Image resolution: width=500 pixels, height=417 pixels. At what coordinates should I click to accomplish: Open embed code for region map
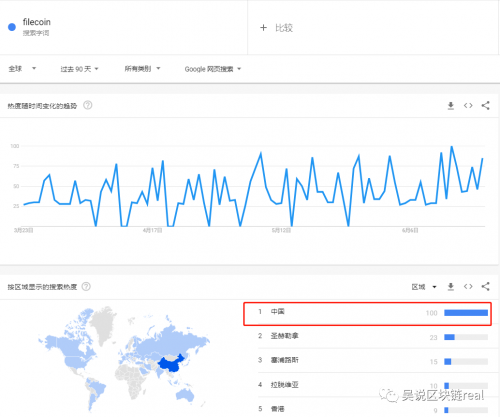pos(468,287)
